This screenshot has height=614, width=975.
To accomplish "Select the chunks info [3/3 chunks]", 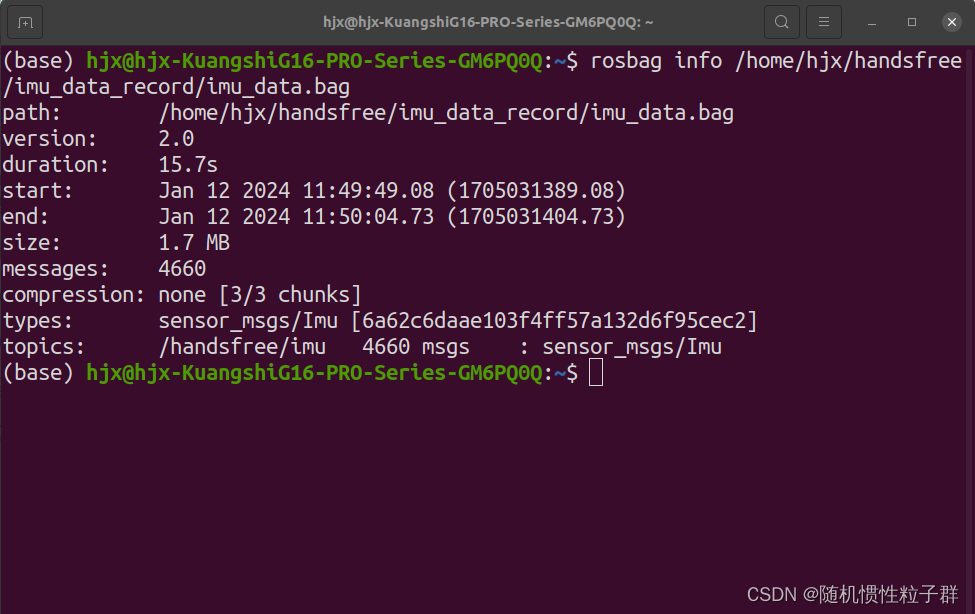I will click(289, 294).
